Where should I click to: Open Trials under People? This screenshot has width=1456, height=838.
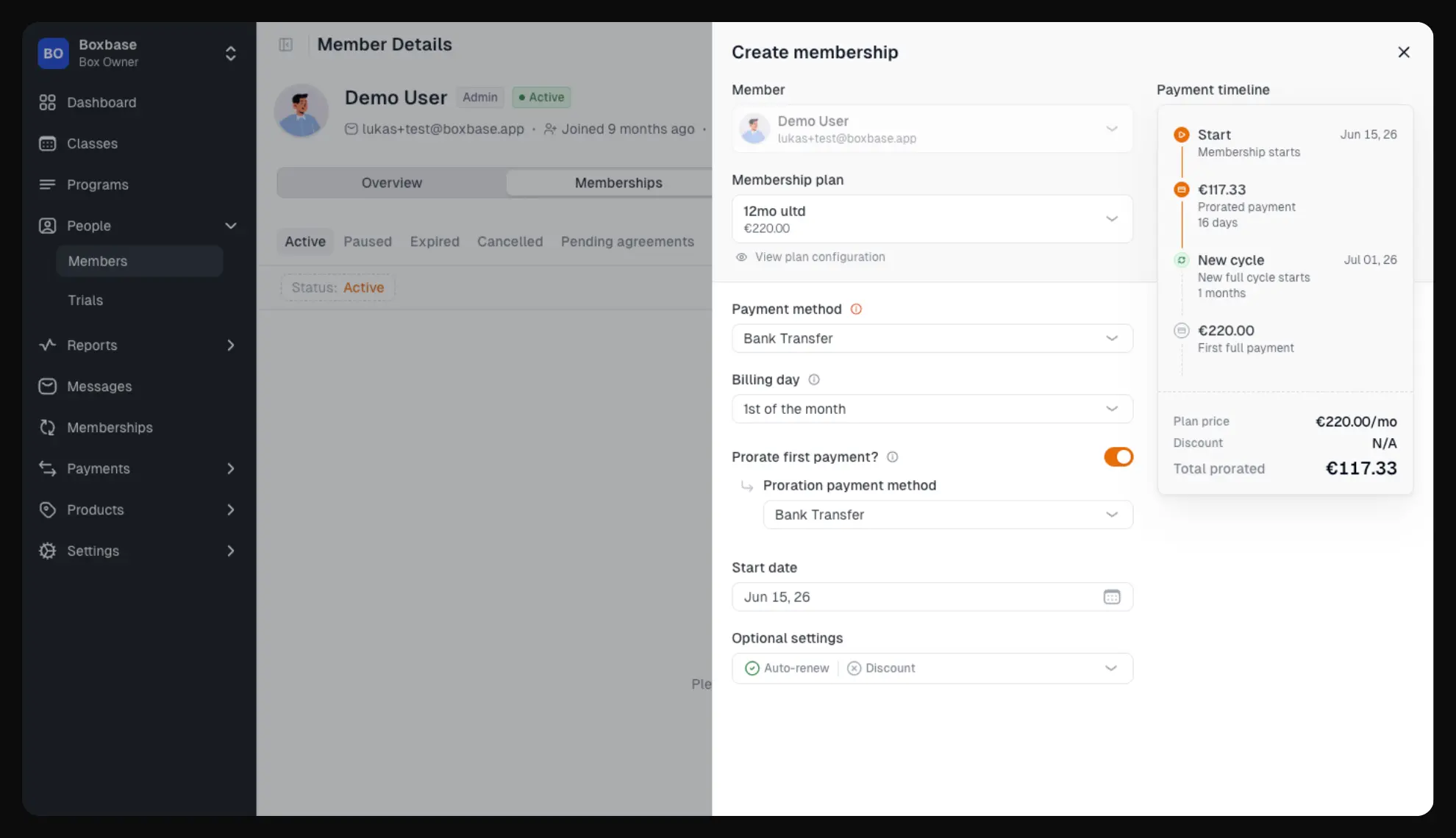point(85,300)
